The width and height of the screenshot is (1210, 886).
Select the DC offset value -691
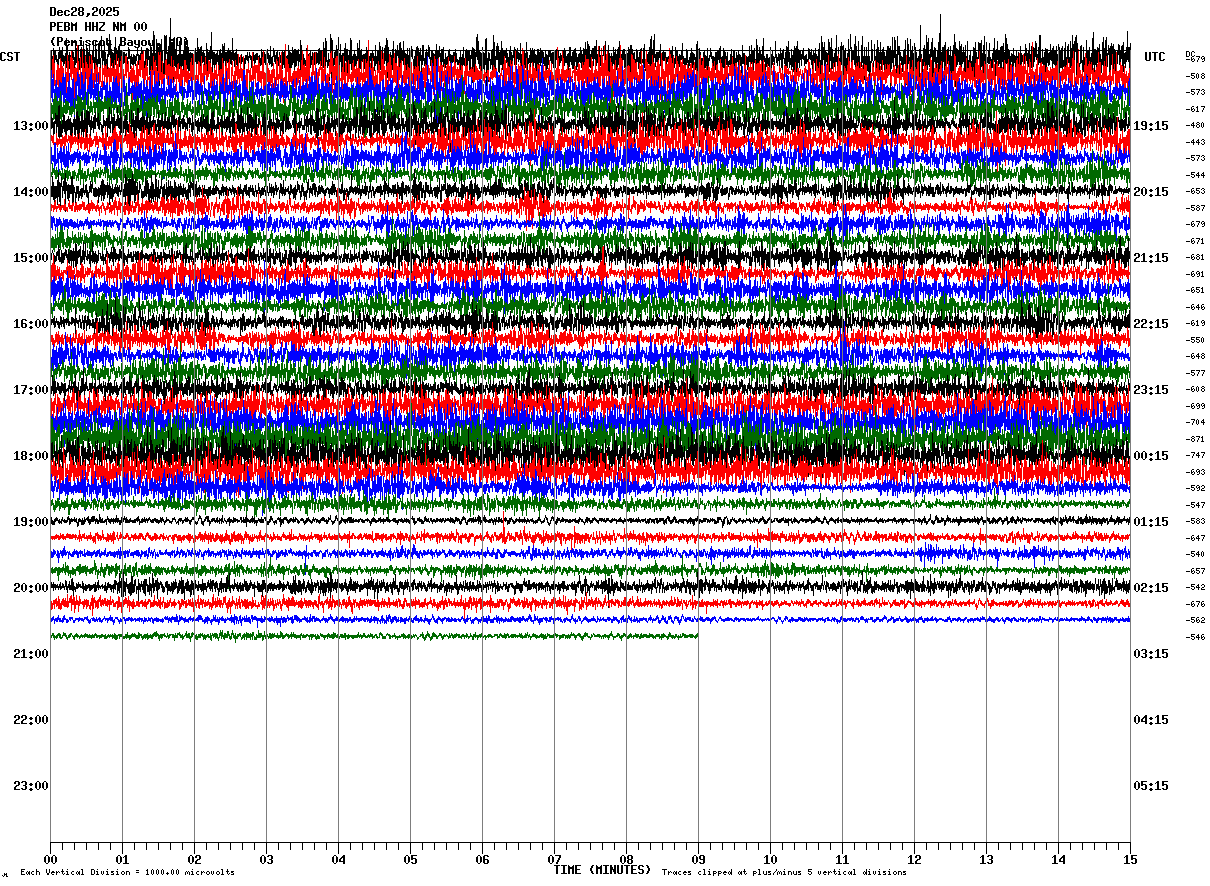coord(1195,274)
